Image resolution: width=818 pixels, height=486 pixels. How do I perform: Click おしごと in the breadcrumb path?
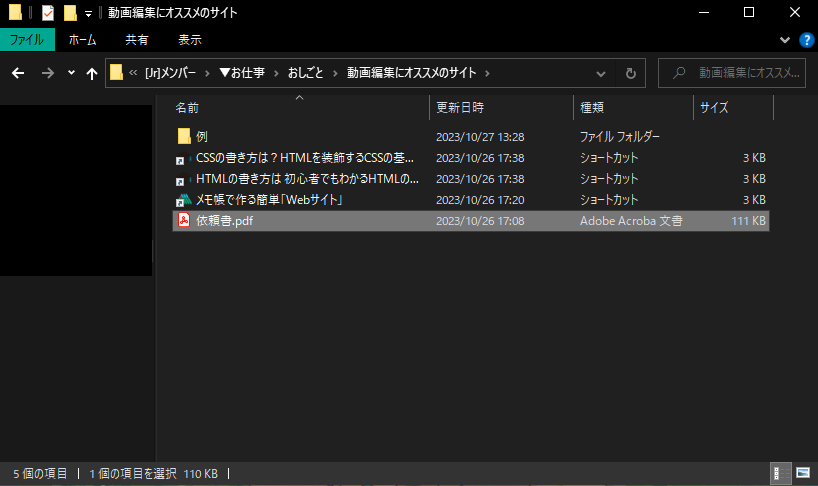(x=305, y=73)
